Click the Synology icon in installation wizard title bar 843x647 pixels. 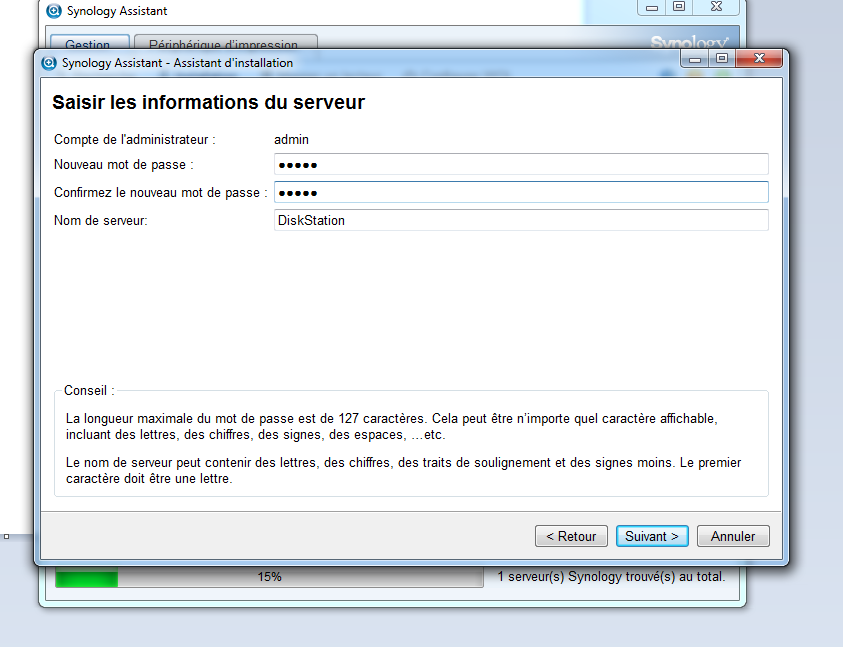click(49, 63)
